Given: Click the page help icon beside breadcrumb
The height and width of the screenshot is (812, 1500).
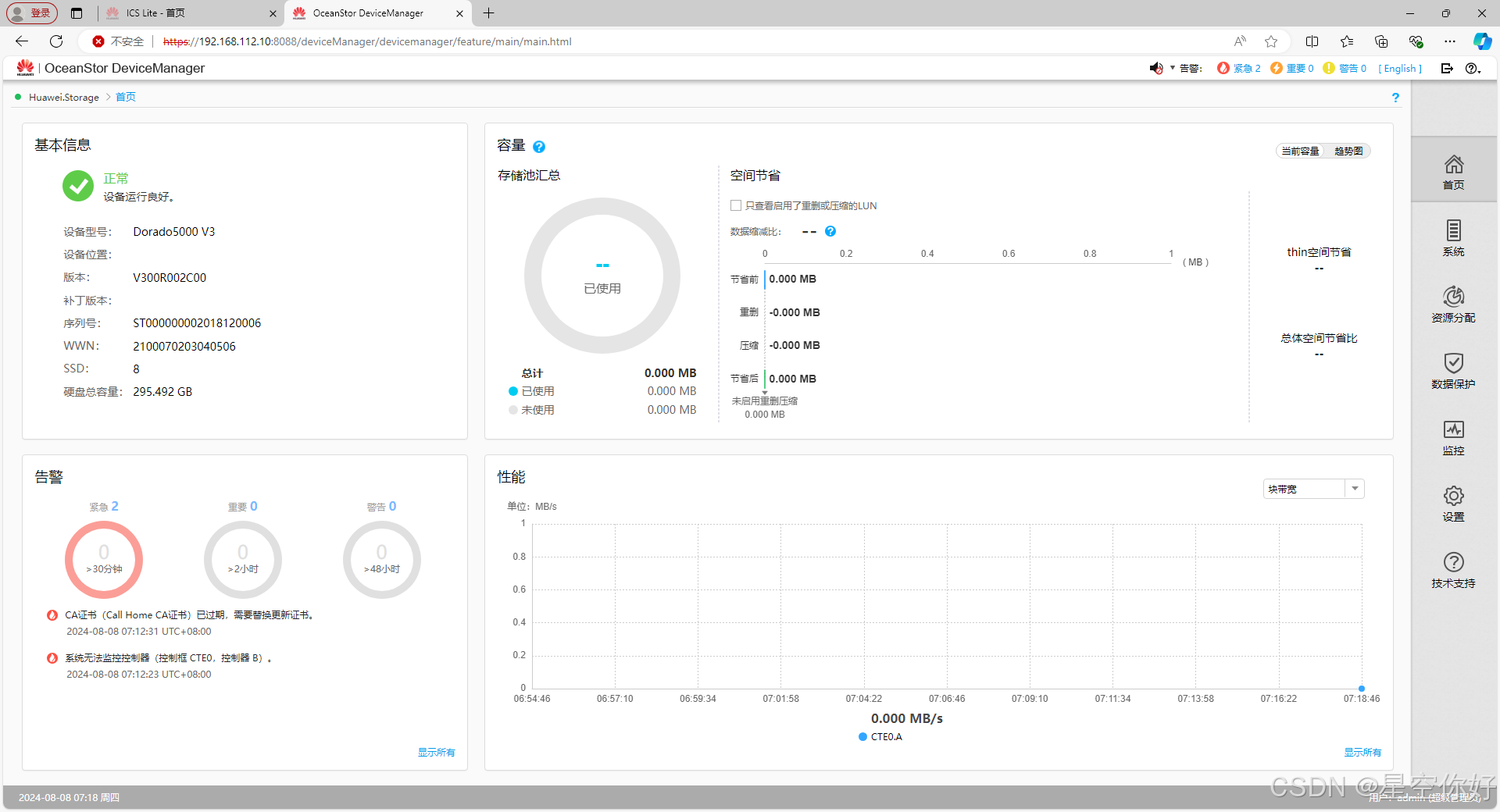Looking at the screenshot, I should pos(1395,98).
